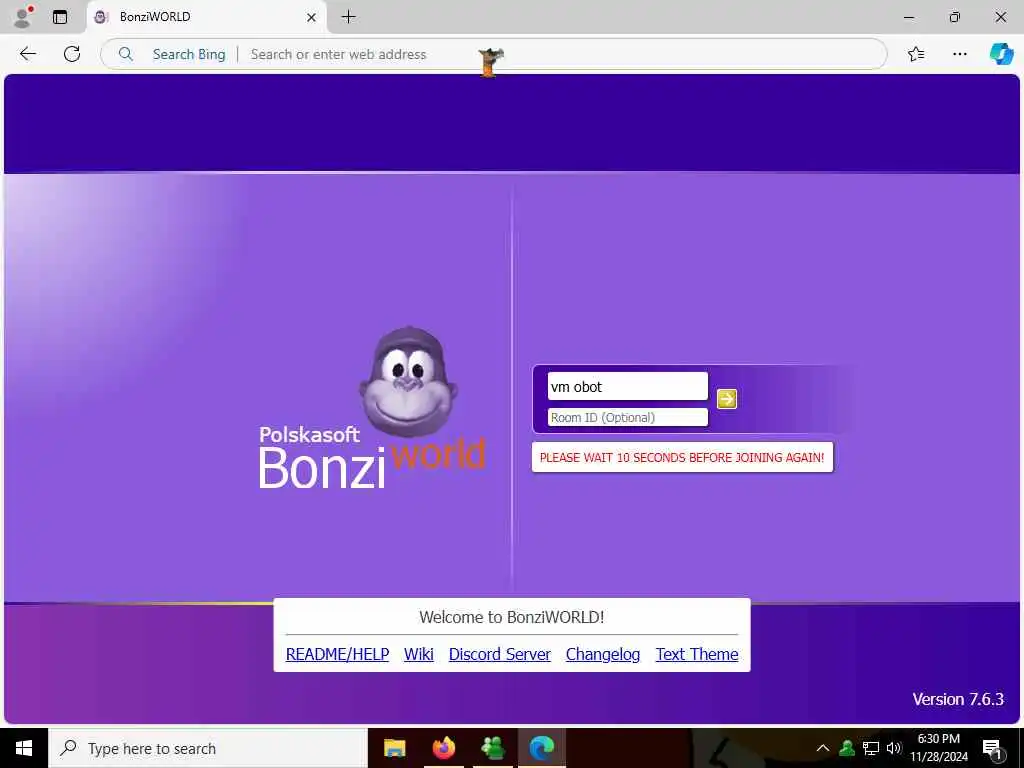The width and height of the screenshot is (1024, 768).
Task: Open the clock showing 6:30 PM
Action: (939, 748)
